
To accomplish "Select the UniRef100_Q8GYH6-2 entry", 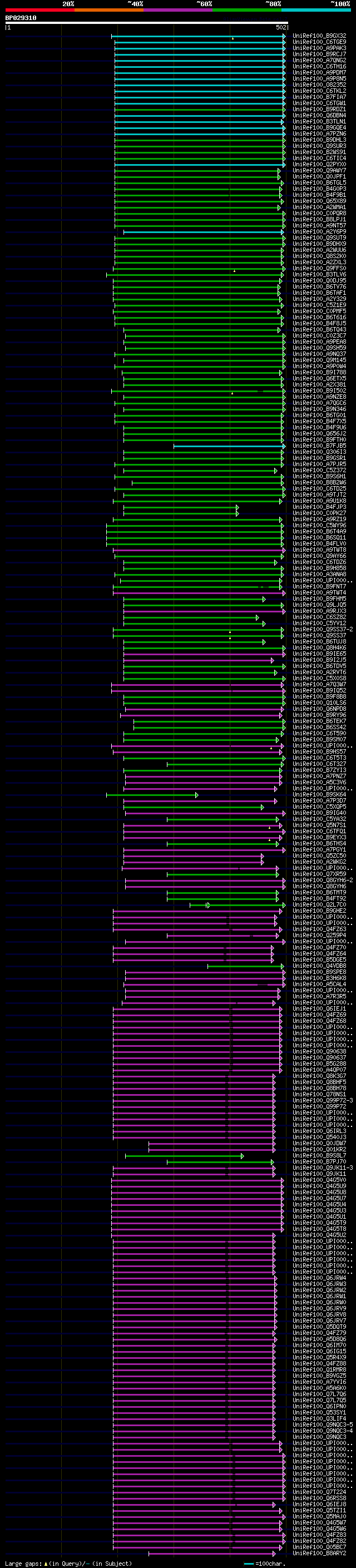I will 323,881.
